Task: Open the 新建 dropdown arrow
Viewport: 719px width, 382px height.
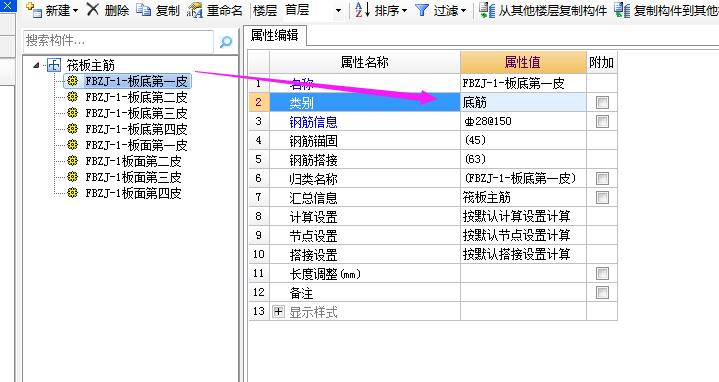Action: (x=75, y=11)
